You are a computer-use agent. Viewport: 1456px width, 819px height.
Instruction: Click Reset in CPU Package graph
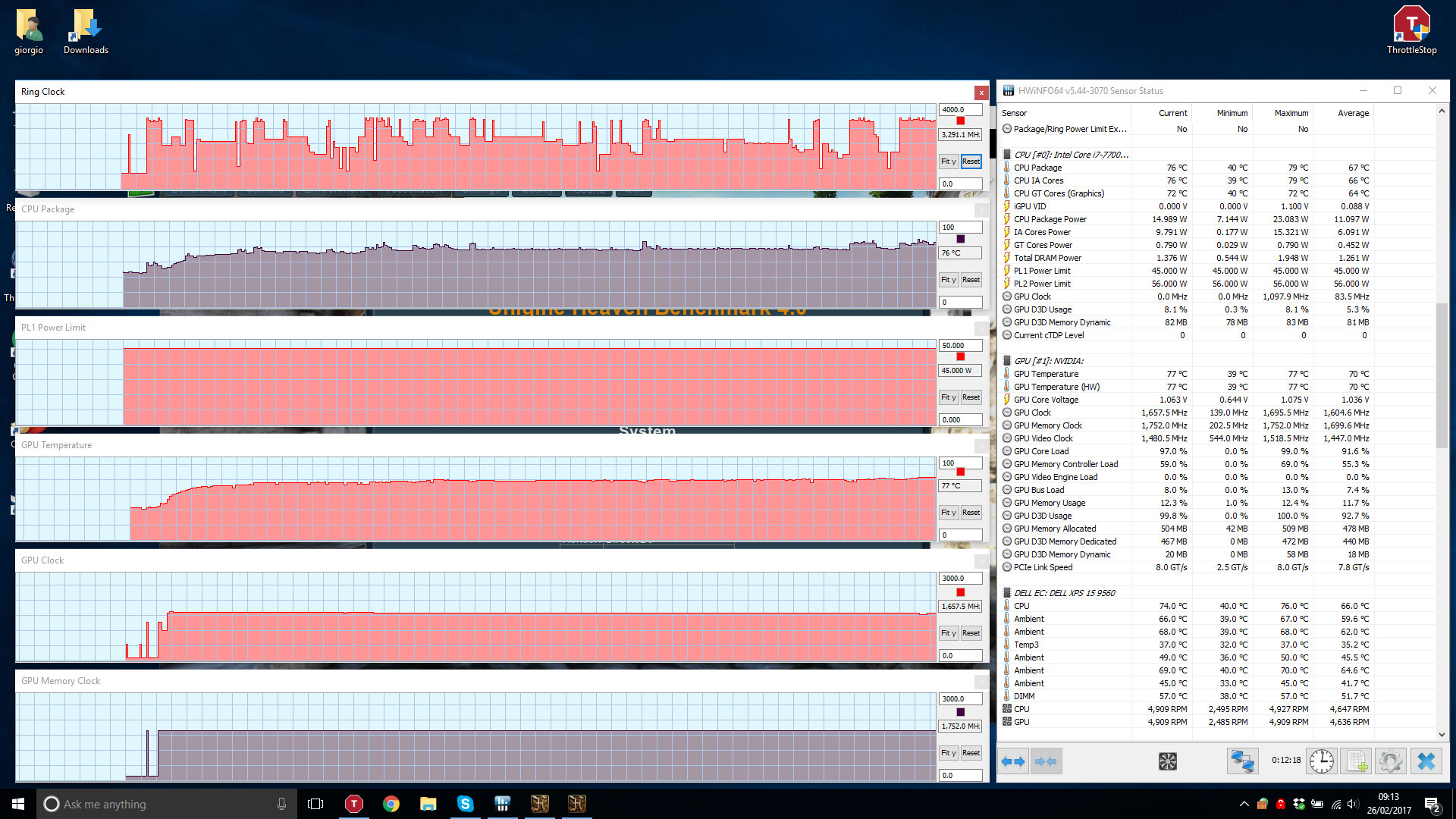coord(971,280)
